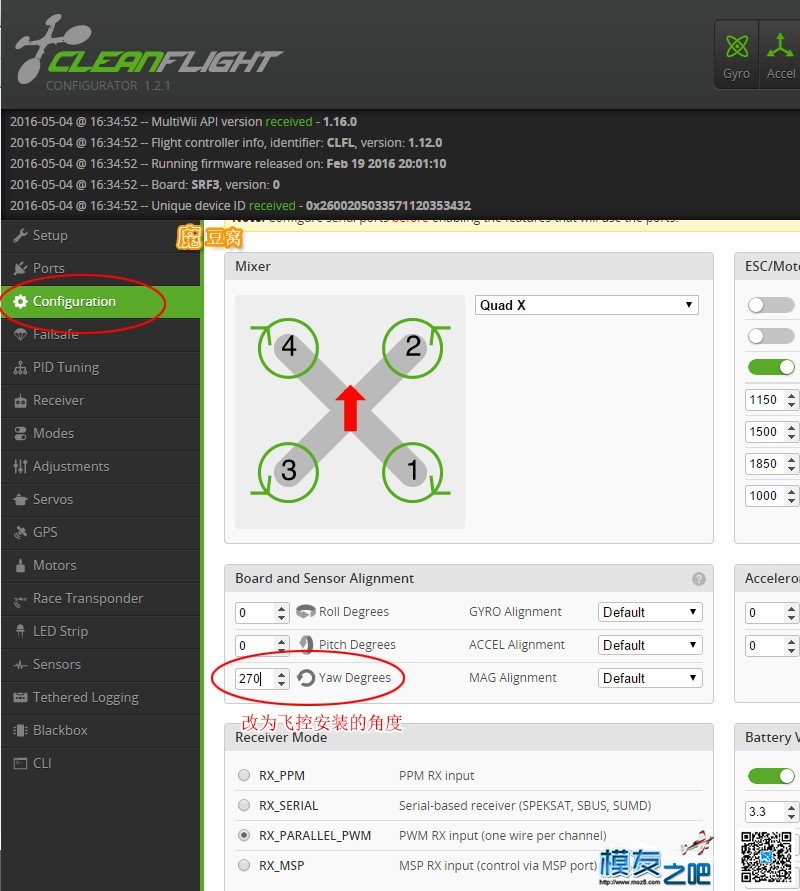The width and height of the screenshot is (800, 891).
Task: Click the Quad X mixer diagram
Action: point(350,411)
